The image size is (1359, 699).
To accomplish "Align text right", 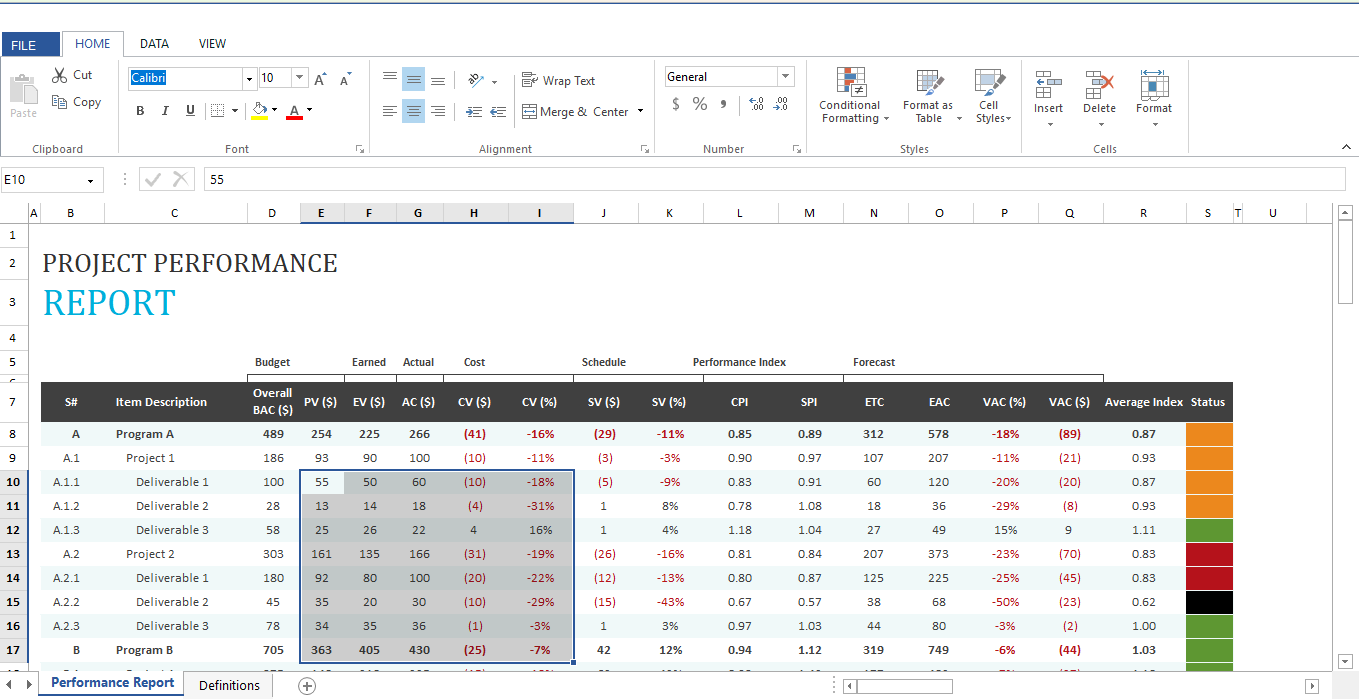I will [x=438, y=112].
